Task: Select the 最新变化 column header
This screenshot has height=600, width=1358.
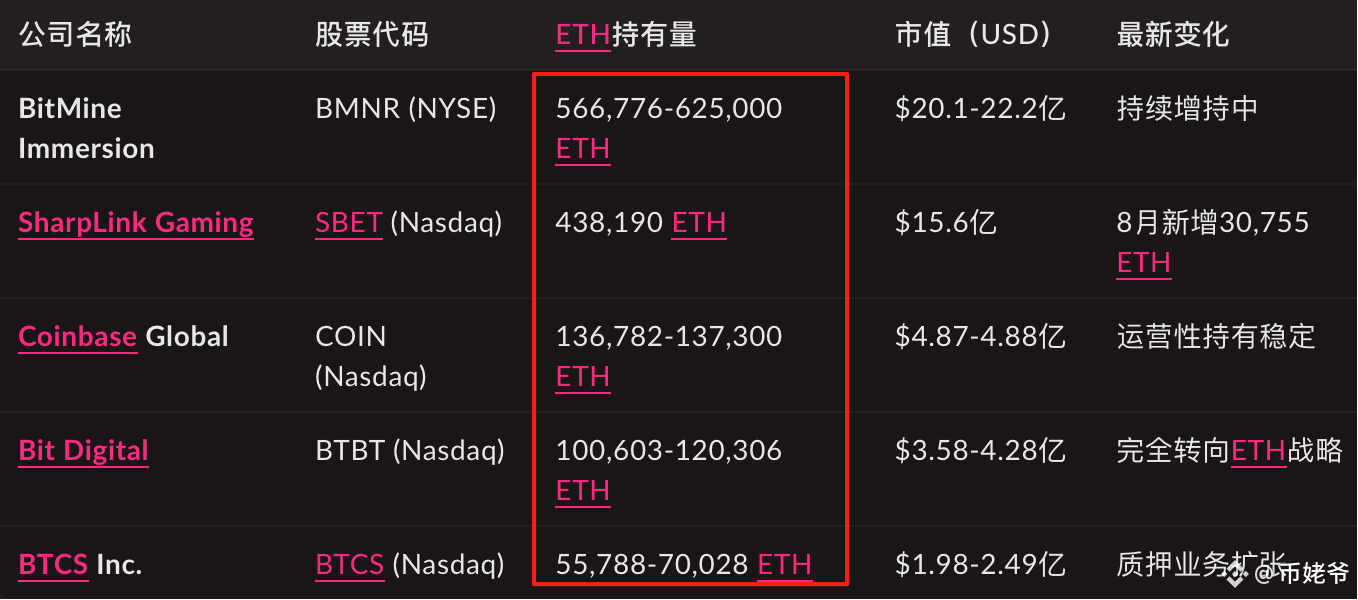Action: [1172, 36]
